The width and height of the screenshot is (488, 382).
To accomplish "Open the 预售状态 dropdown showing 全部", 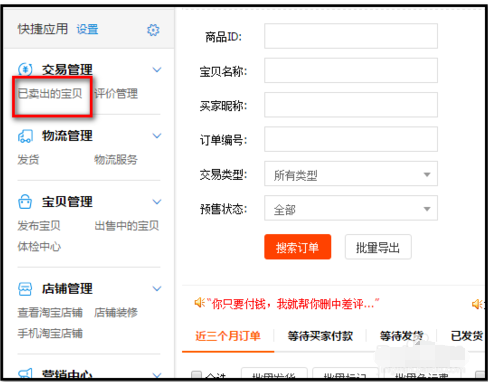I will 351,208.
